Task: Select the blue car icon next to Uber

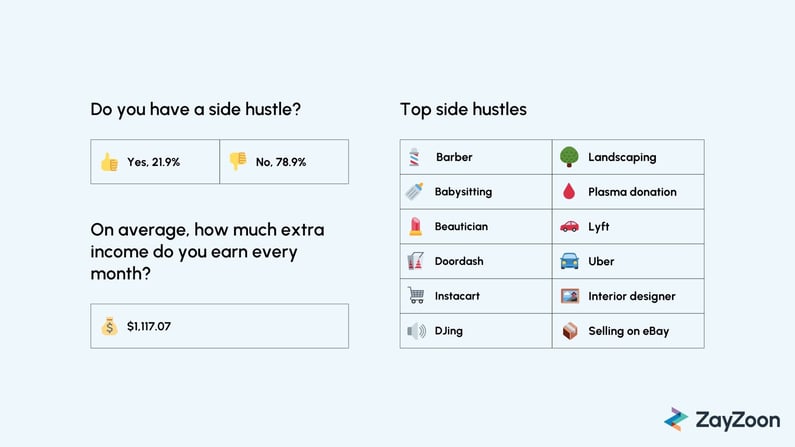Action: click(569, 261)
